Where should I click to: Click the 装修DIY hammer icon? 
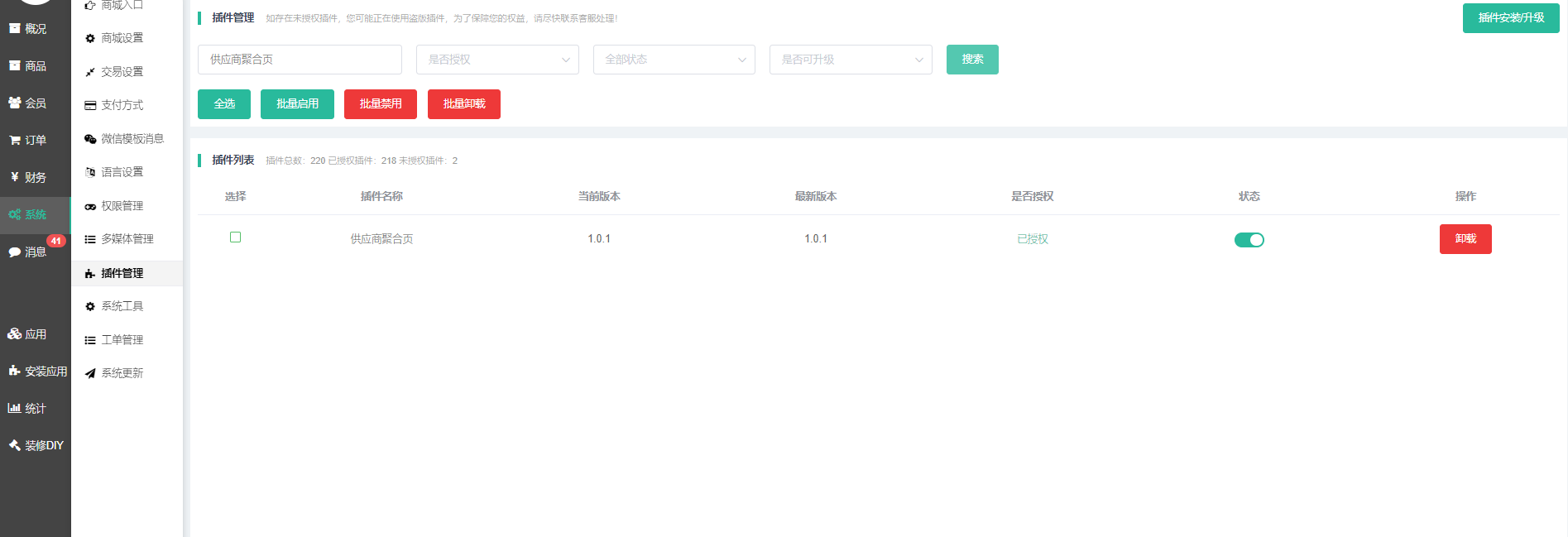15,445
